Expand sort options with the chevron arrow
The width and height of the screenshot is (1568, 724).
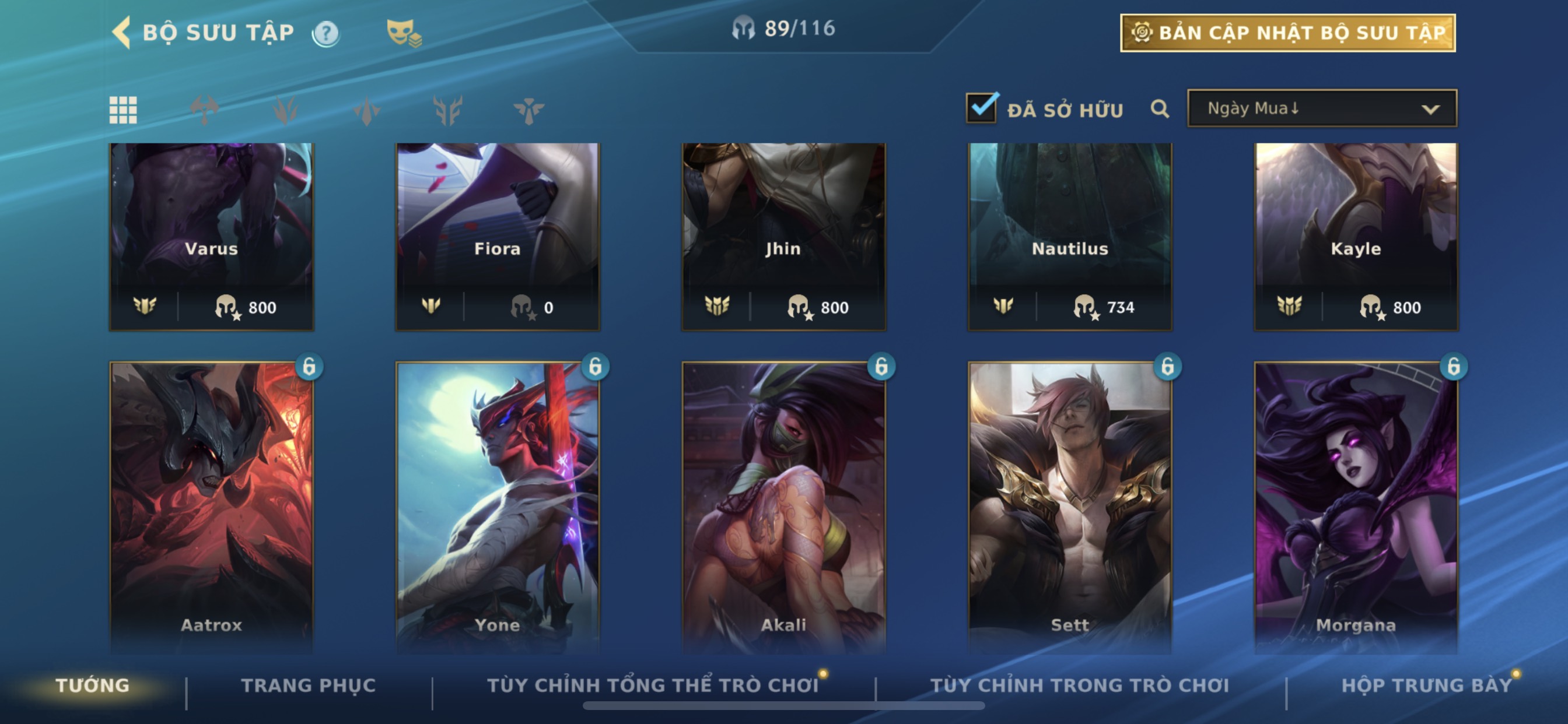tap(1430, 110)
